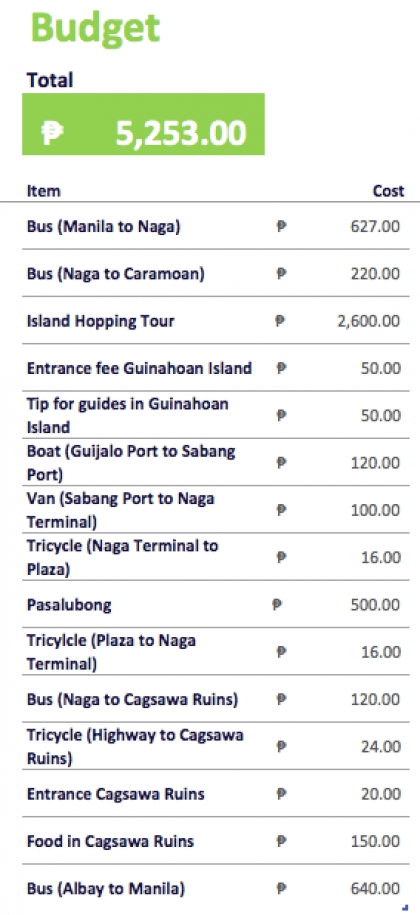Select the green total 5,253.00 cell
The width and height of the screenshot is (420, 915).
pos(144,124)
